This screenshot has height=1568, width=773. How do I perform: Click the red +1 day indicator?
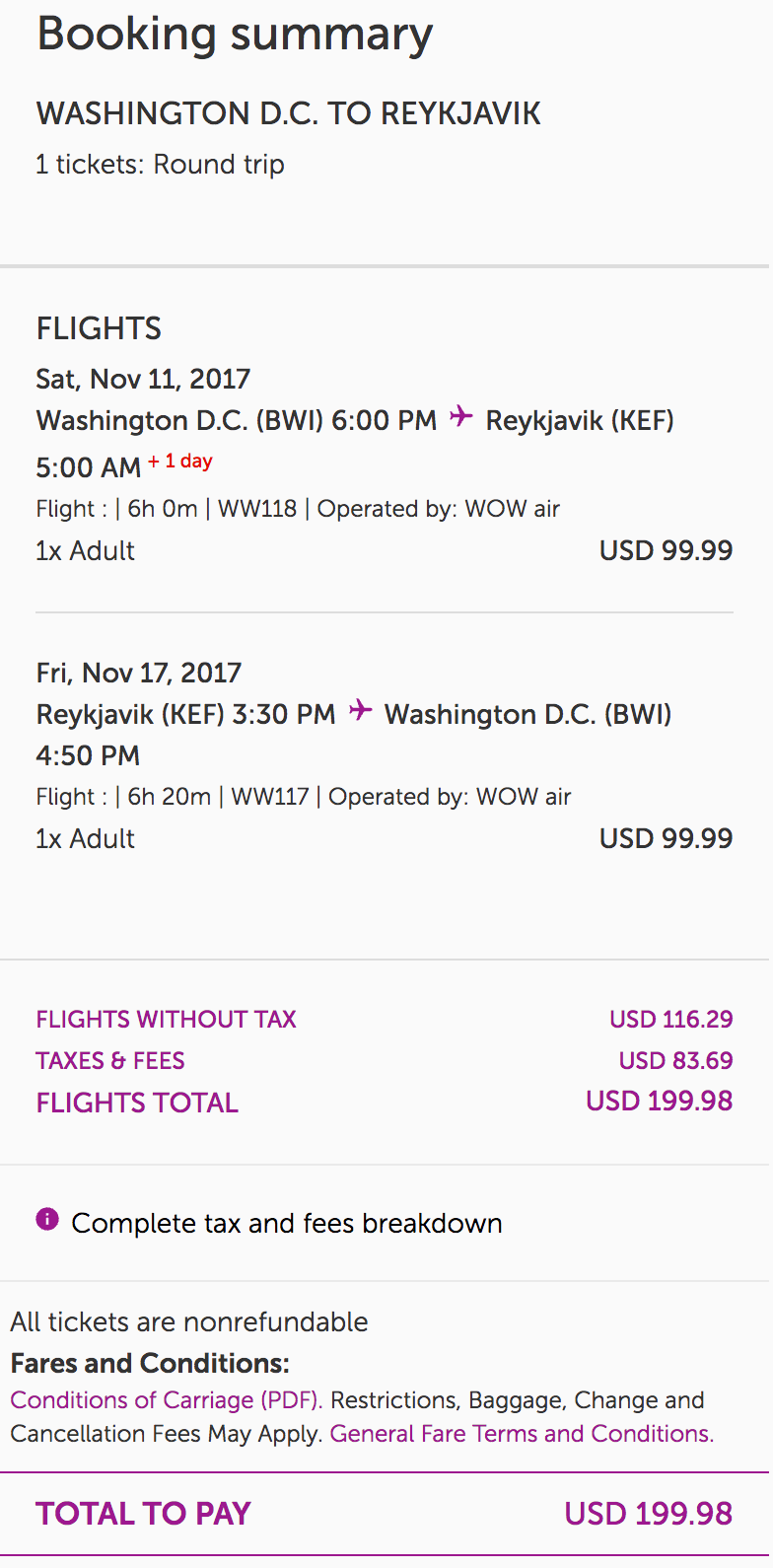pyautogui.click(x=180, y=462)
